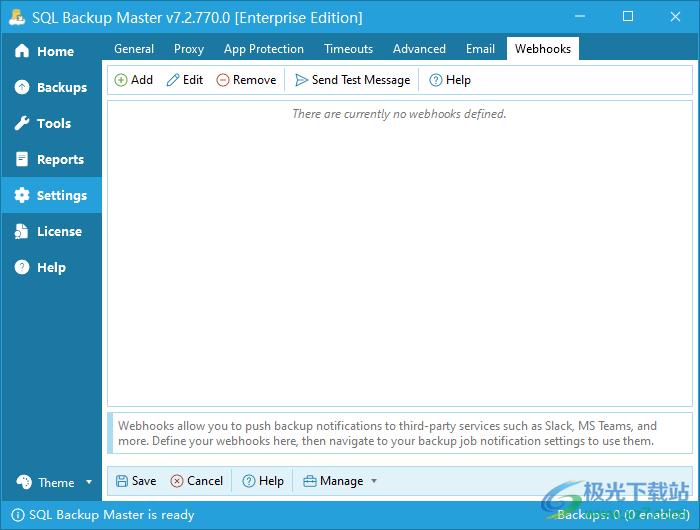The image size is (700, 530).
Task: Click the Remove button label
Action: click(254, 80)
